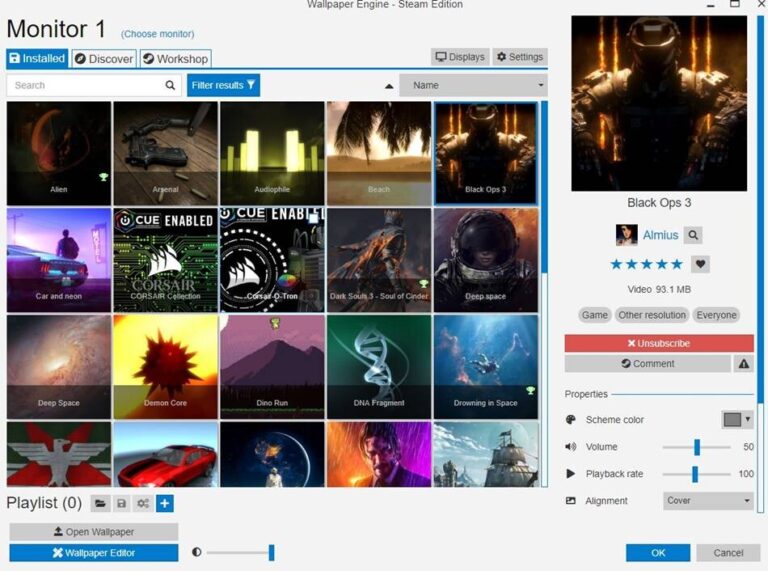Toggle the Game tag filter

pos(594,315)
